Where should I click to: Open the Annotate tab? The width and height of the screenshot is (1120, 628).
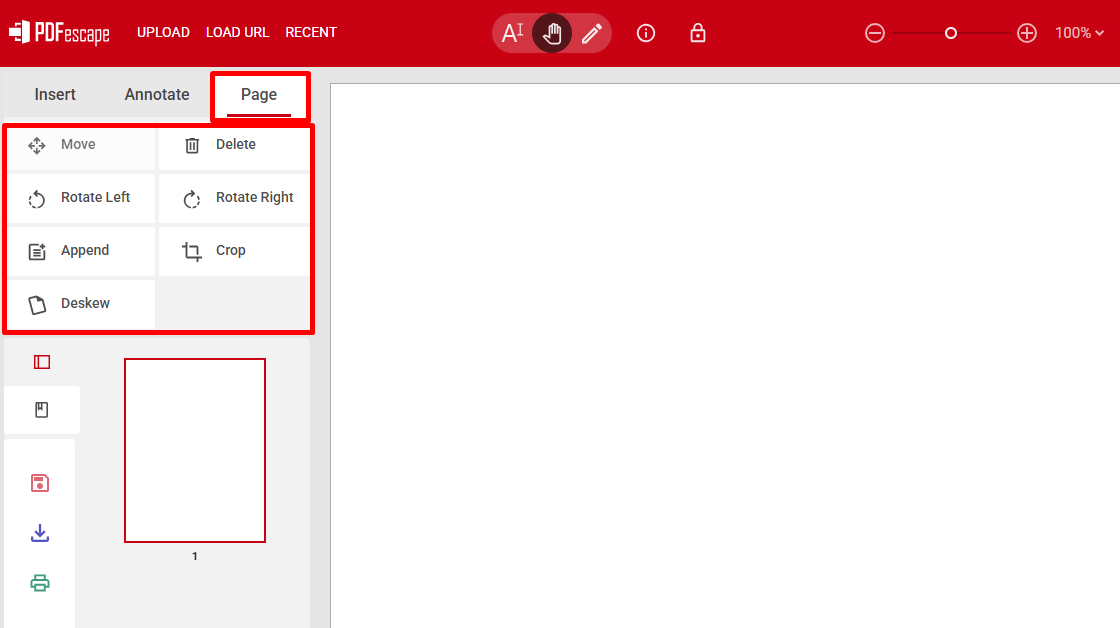pyautogui.click(x=157, y=94)
